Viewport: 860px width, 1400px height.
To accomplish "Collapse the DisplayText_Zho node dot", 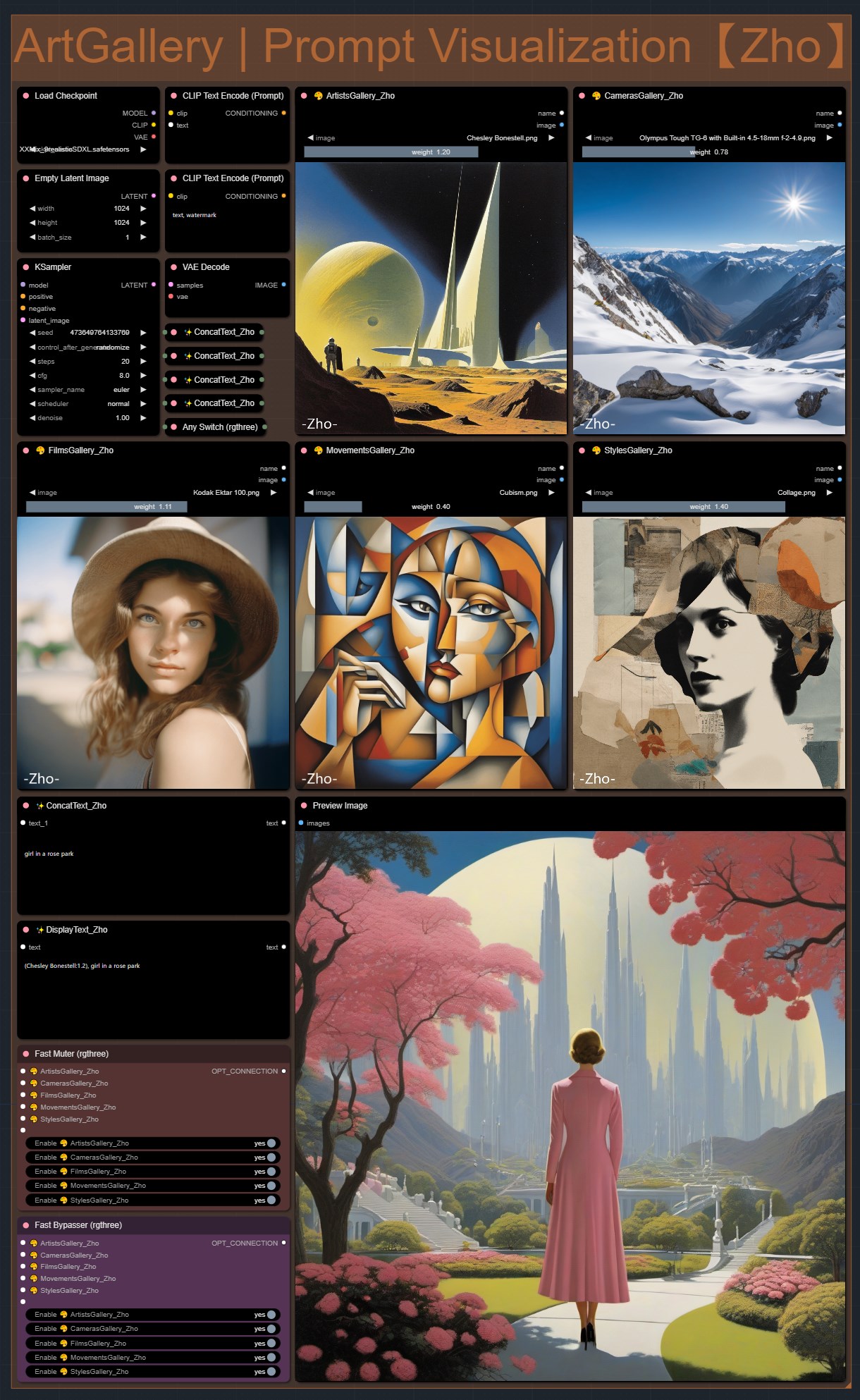I will [x=26, y=930].
